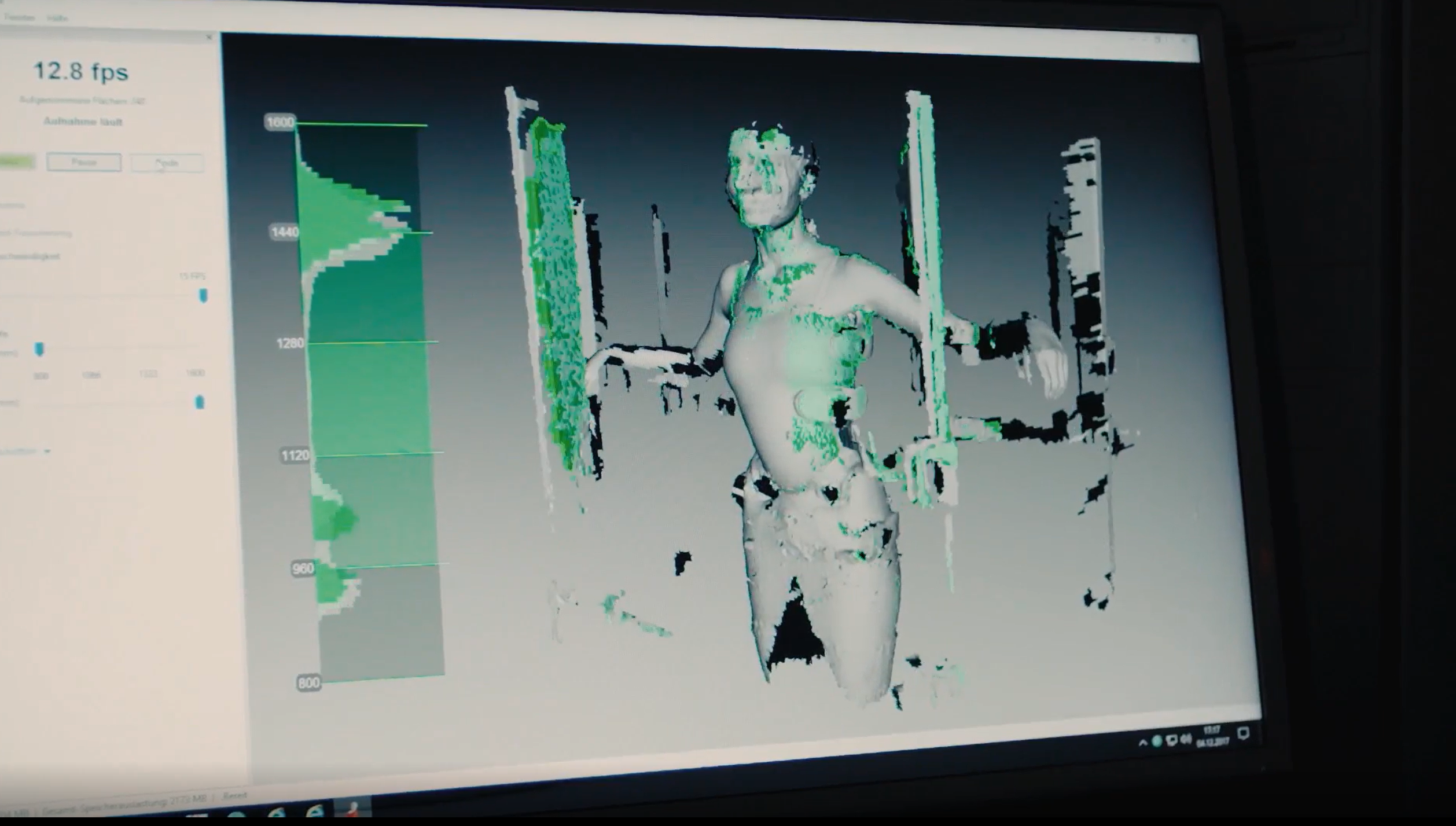Click the button right of Pause

point(167,164)
